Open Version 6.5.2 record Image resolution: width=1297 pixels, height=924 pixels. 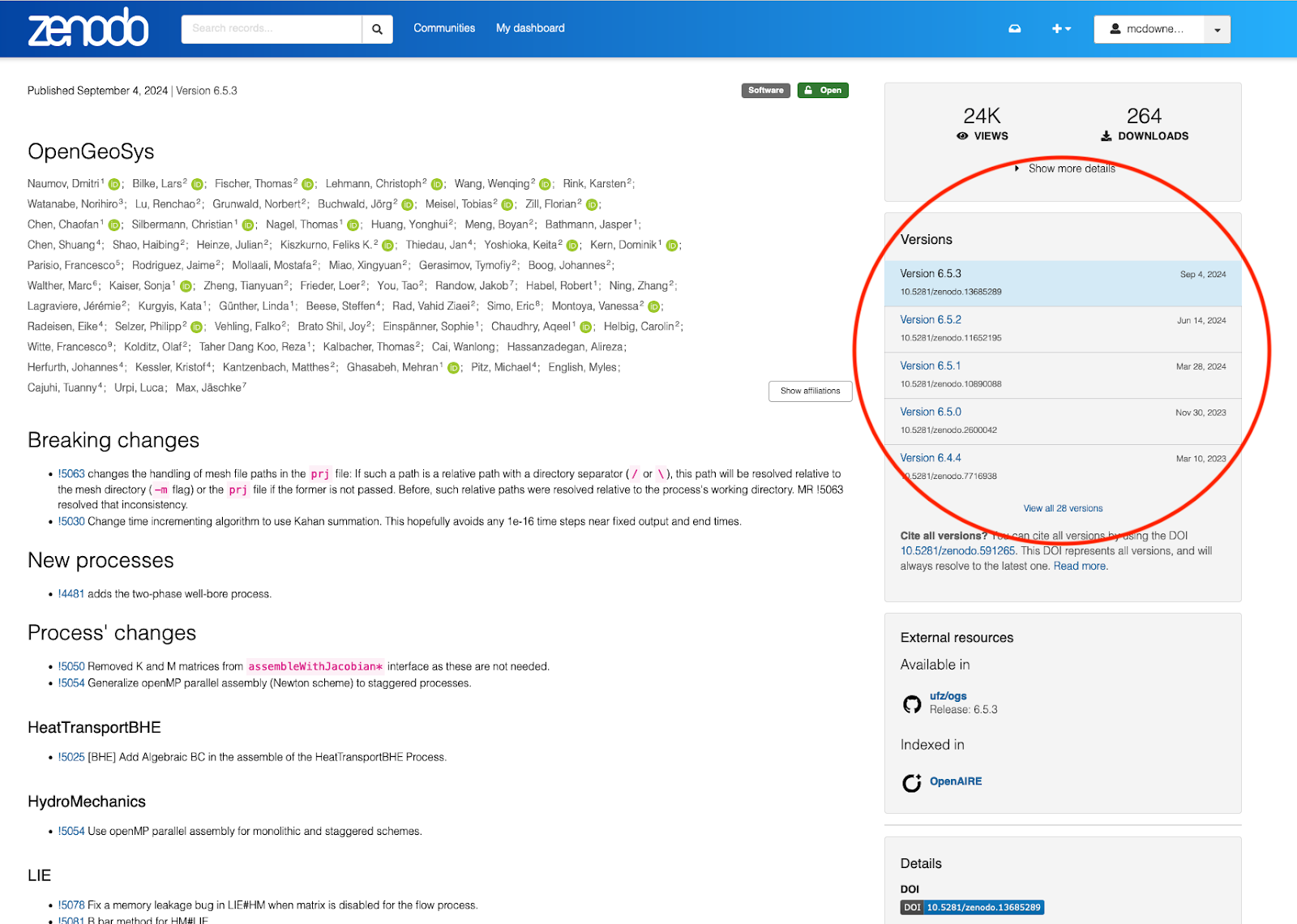[931, 319]
